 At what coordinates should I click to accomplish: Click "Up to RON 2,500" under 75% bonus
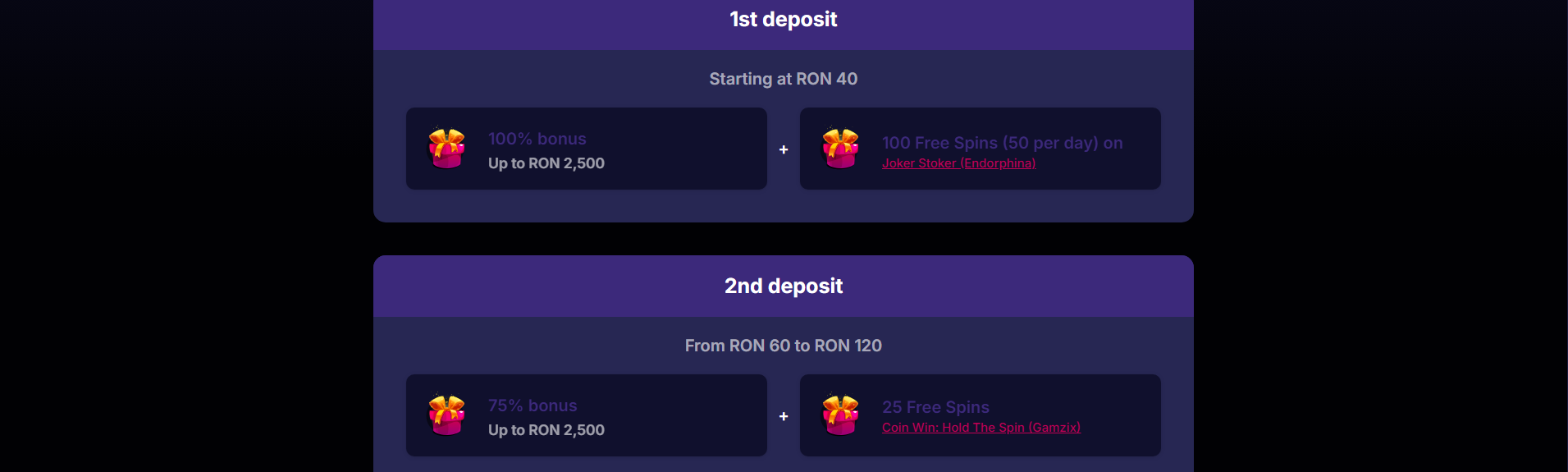pos(546,430)
